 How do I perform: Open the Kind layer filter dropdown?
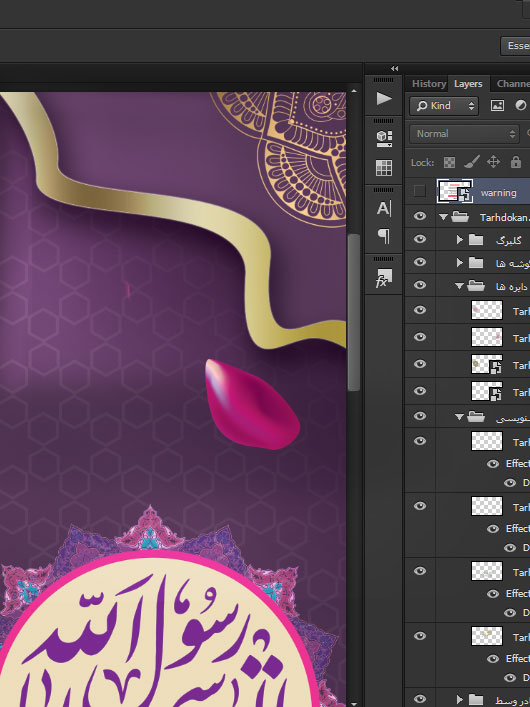[x=444, y=106]
